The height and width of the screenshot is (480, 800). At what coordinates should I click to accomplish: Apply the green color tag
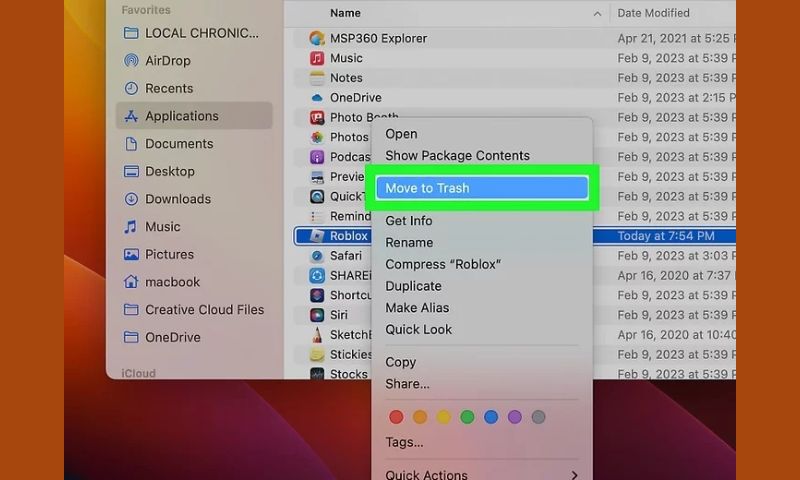tap(467, 417)
